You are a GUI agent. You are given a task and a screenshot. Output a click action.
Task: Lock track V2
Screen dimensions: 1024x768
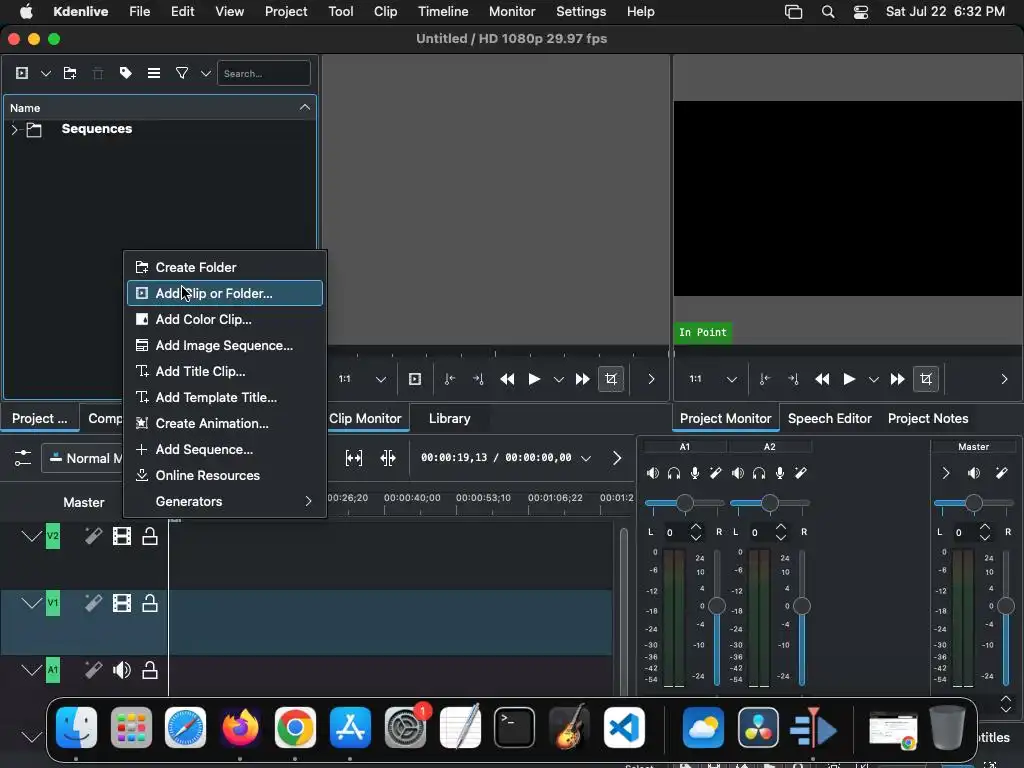pos(150,536)
